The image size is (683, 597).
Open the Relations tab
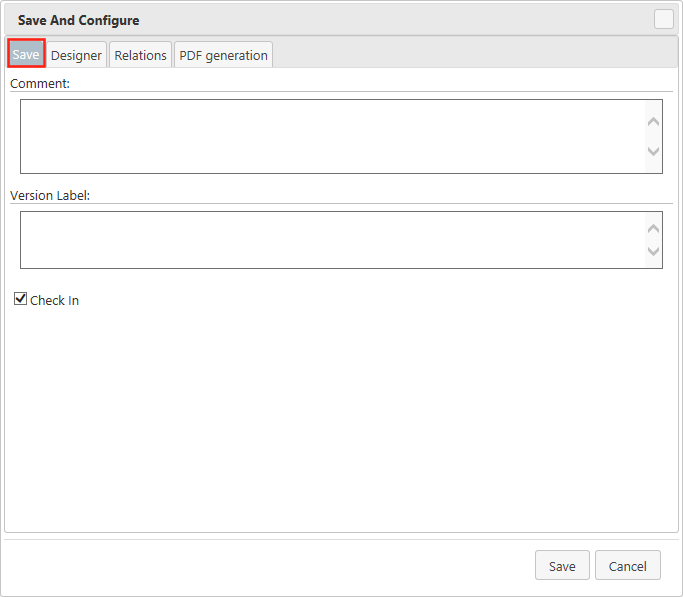(x=140, y=55)
